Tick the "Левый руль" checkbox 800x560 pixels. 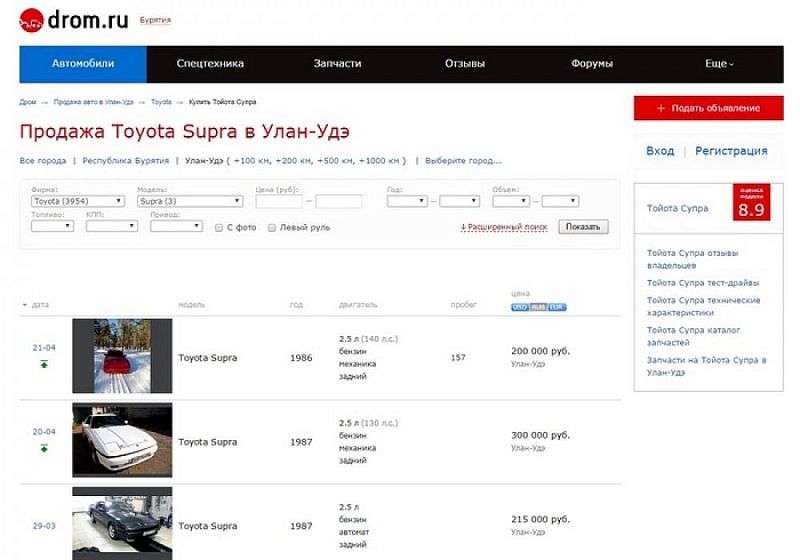[x=272, y=228]
